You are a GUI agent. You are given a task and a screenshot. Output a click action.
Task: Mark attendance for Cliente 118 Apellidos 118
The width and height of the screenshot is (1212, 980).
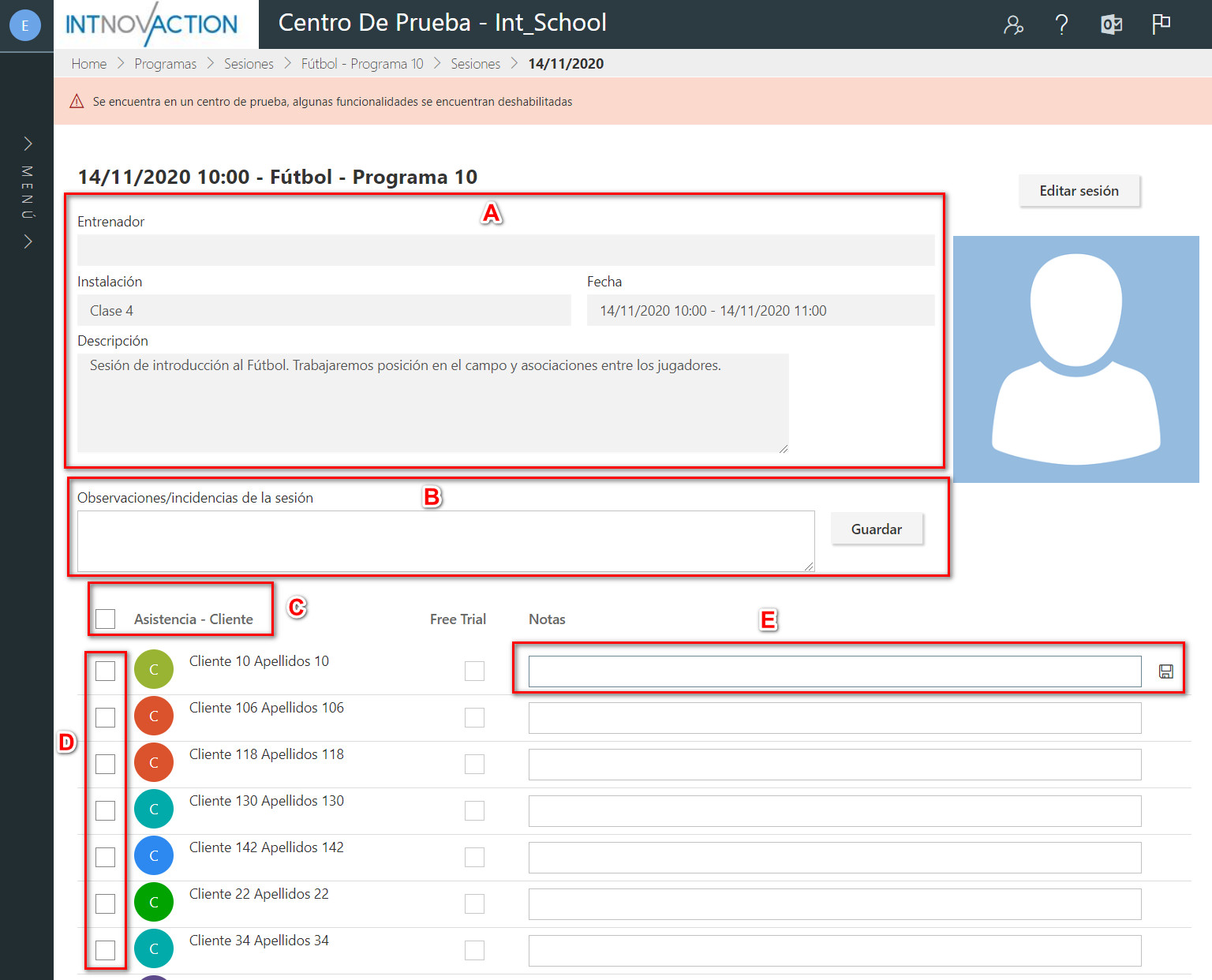105,764
